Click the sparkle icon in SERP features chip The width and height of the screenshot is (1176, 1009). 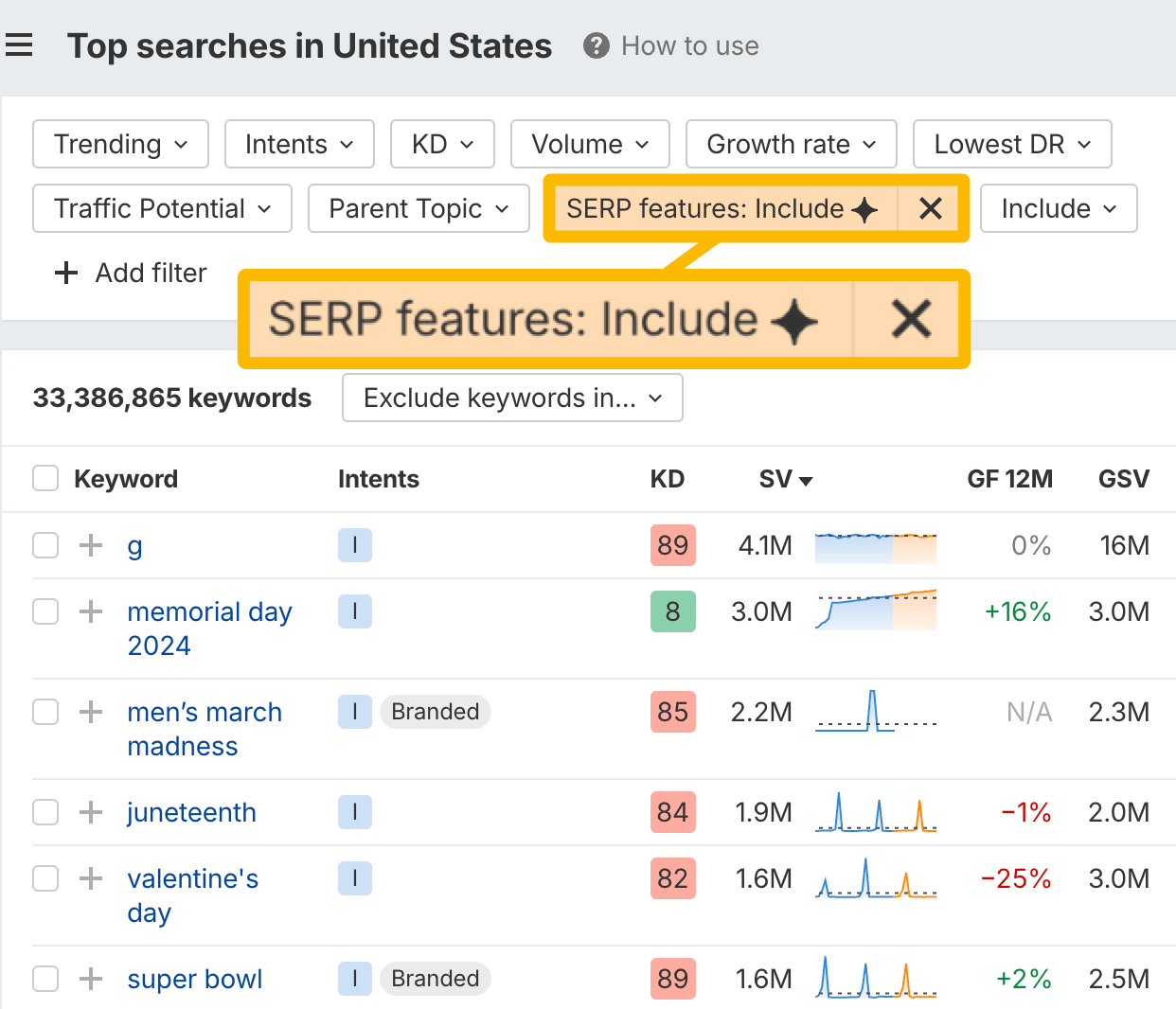pyautogui.click(x=864, y=208)
